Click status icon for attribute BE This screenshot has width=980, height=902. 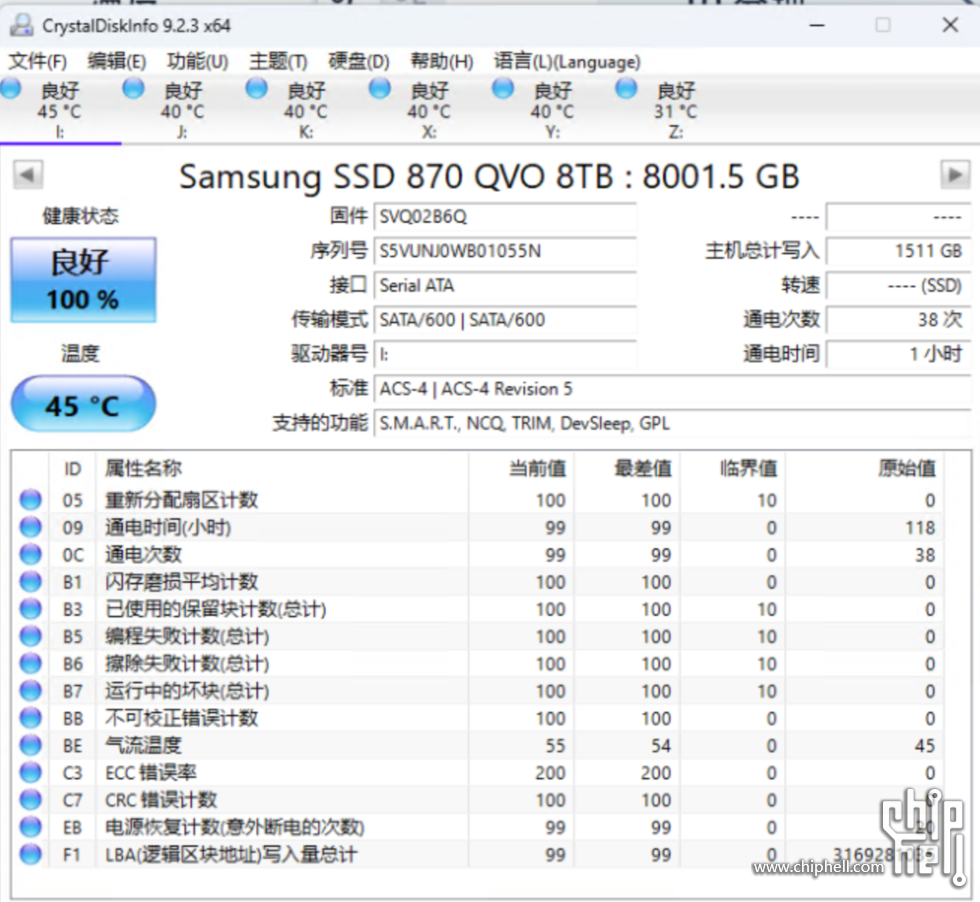[x=31, y=745]
